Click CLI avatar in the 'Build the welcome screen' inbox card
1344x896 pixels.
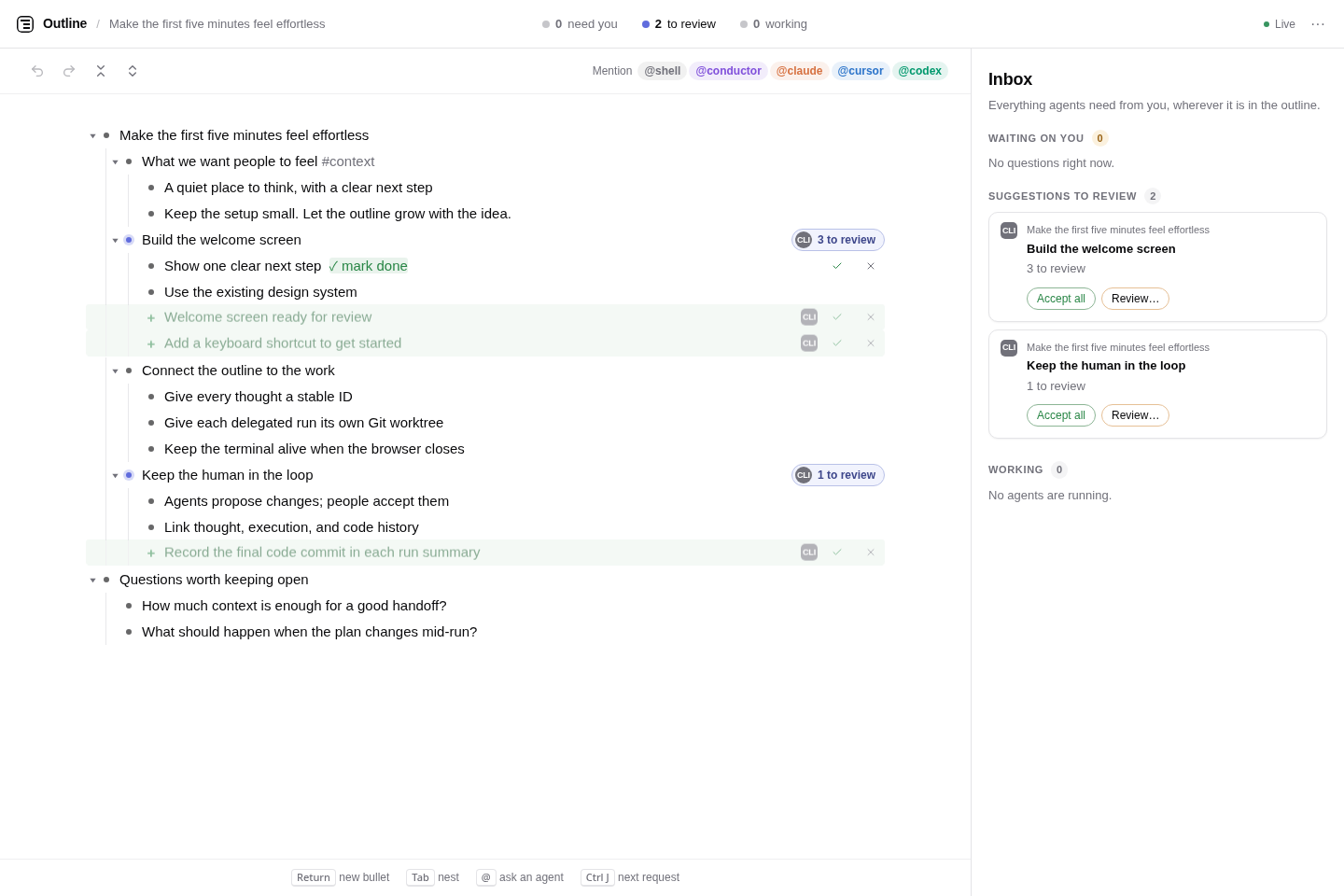(1009, 231)
